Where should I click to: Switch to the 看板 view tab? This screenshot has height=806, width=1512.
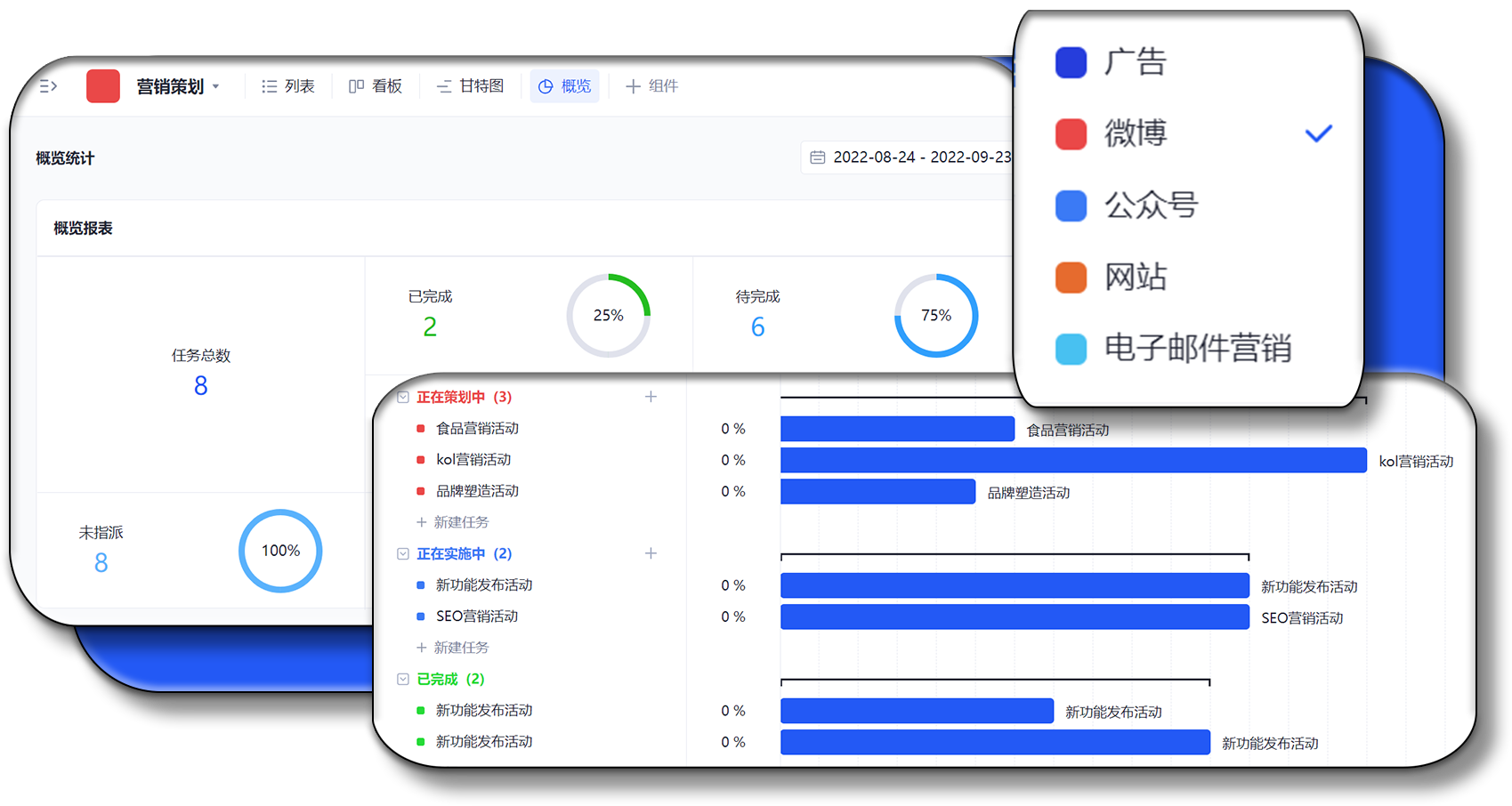click(376, 86)
